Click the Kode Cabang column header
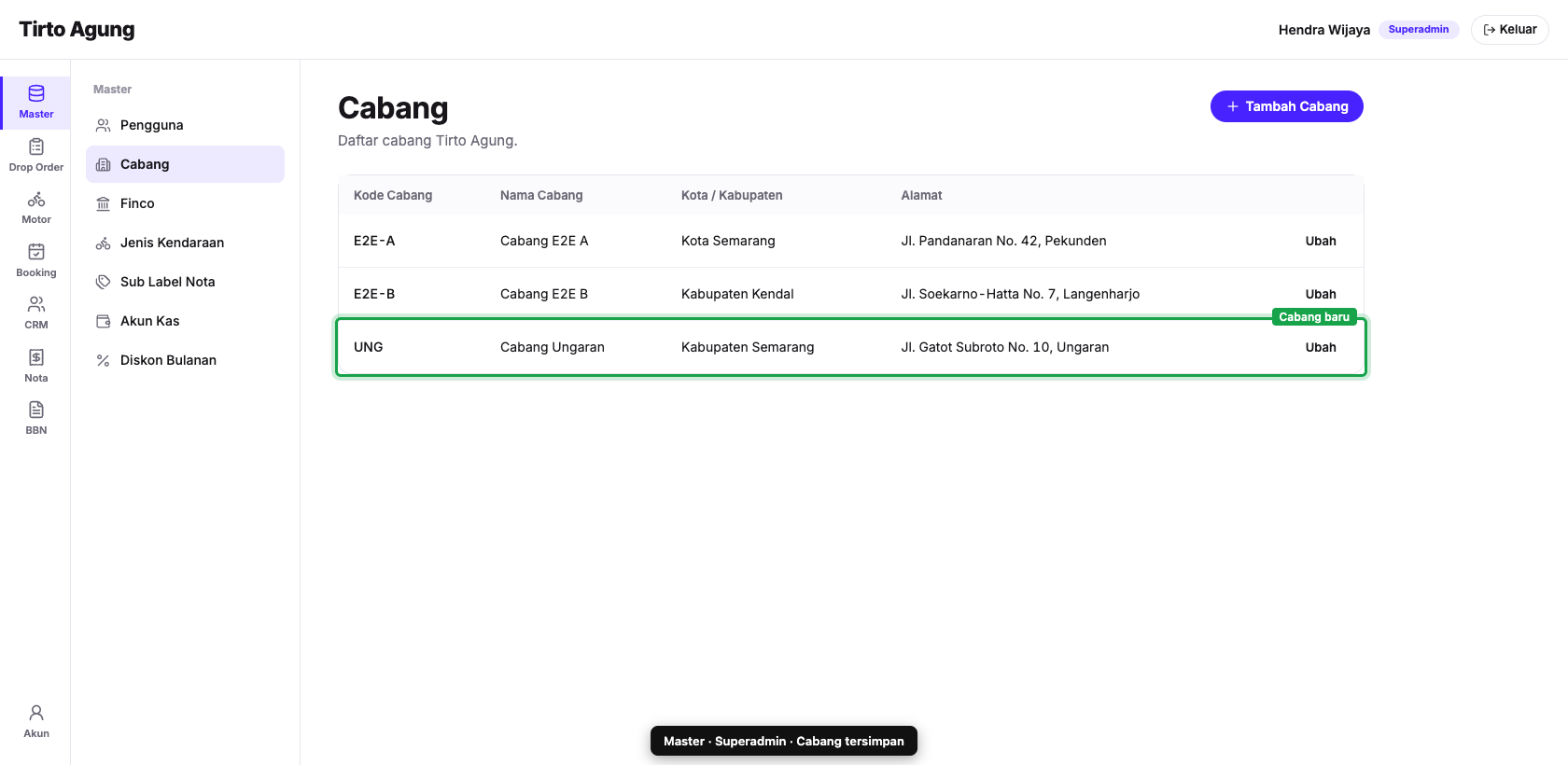Viewport: 1568px width, 765px height. click(x=393, y=195)
